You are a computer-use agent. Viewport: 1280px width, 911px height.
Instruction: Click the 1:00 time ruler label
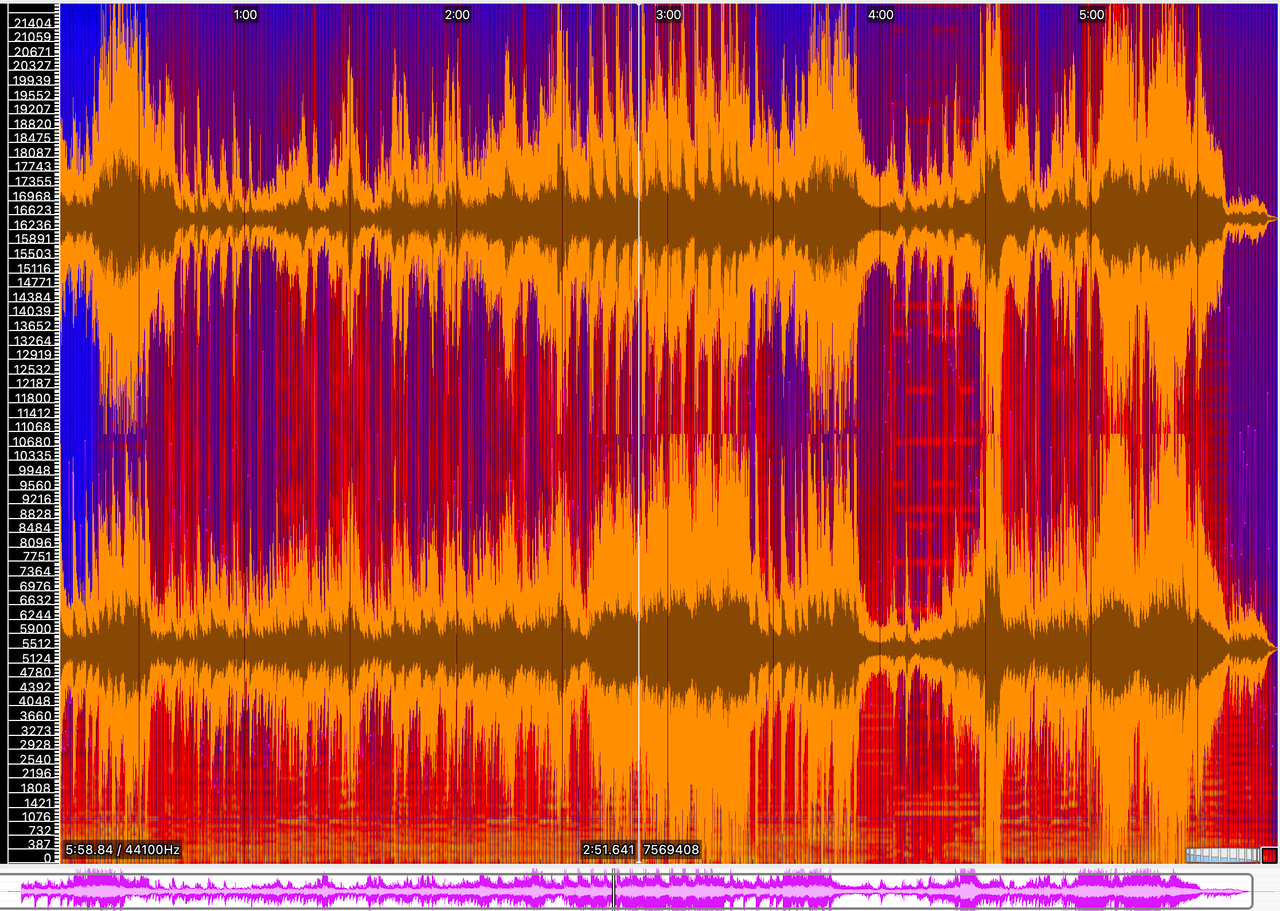tap(245, 15)
